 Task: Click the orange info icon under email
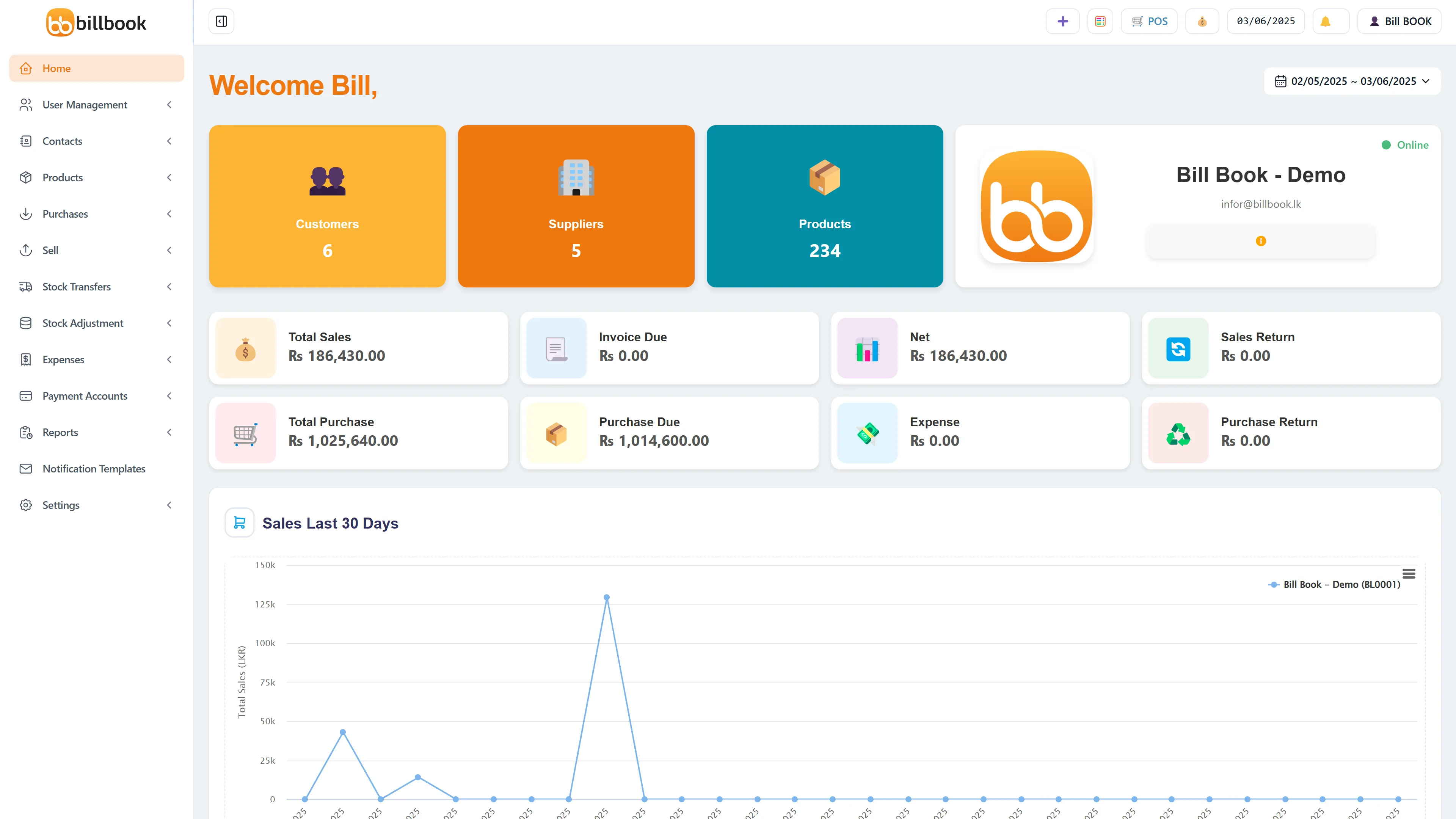click(x=1260, y=242)
